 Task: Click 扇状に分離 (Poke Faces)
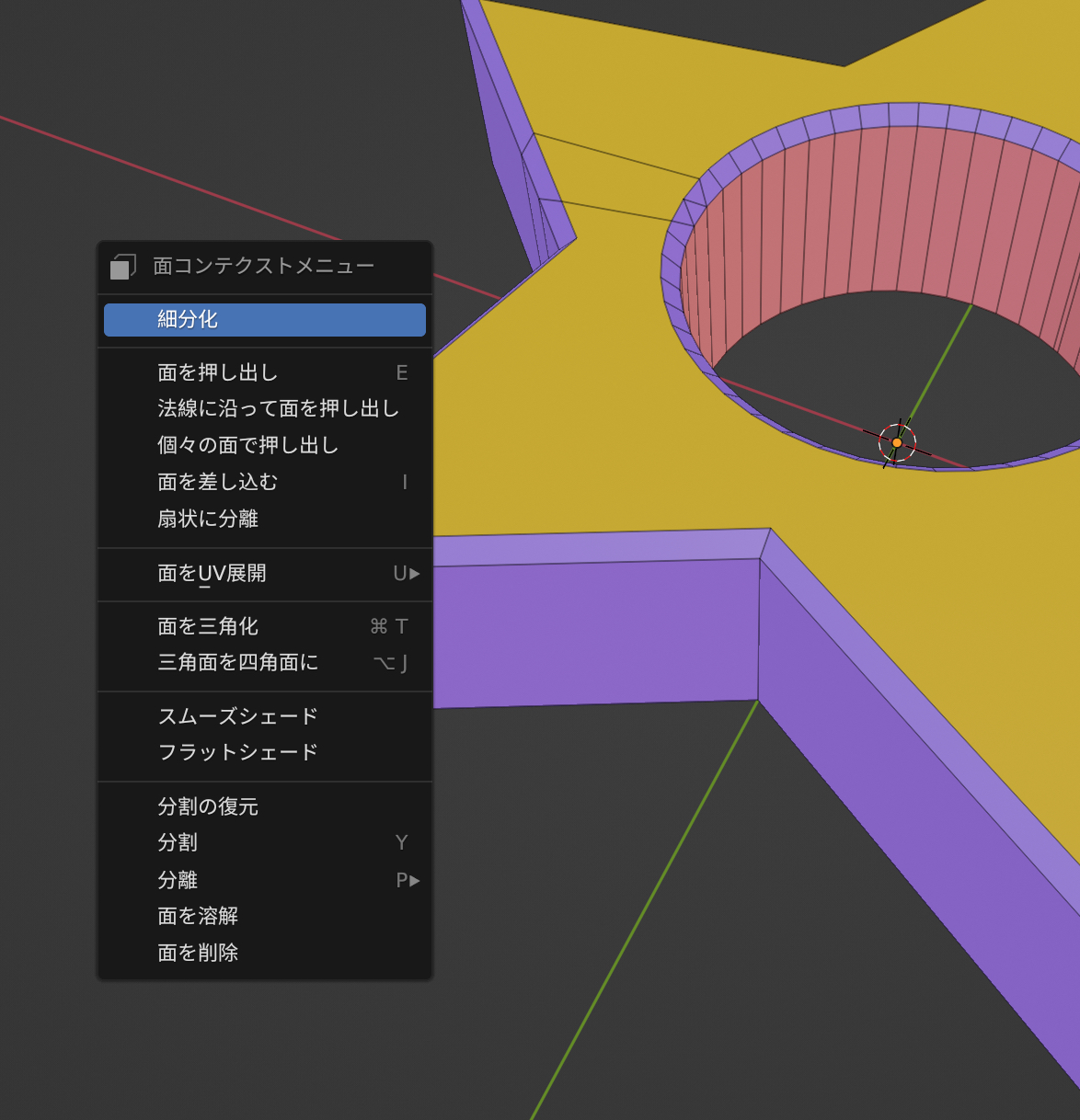click(264, 519)
